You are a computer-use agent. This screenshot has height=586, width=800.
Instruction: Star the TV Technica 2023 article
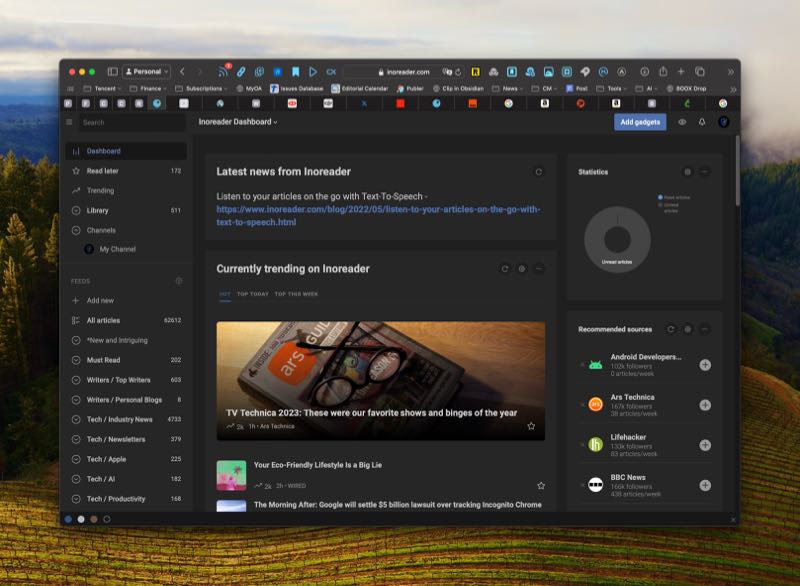pos(531,426)
